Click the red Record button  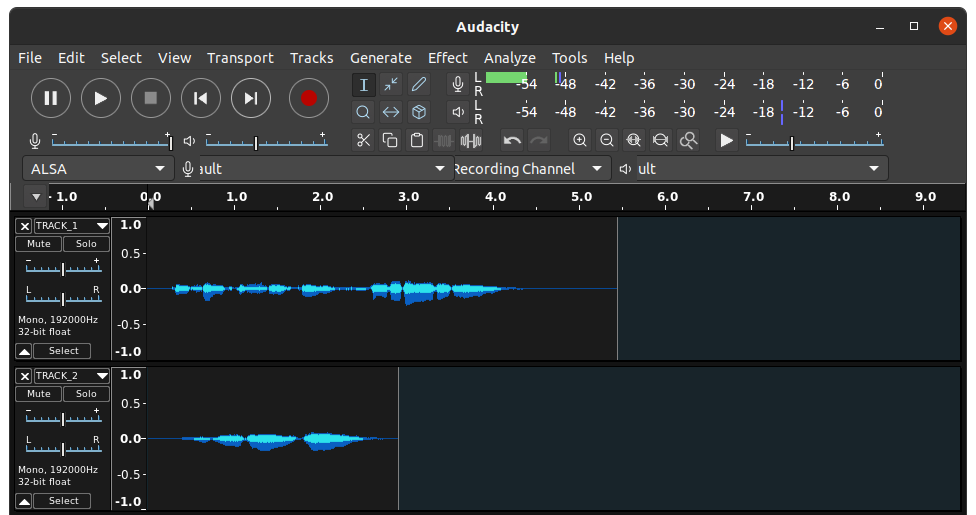pos(309,98)
